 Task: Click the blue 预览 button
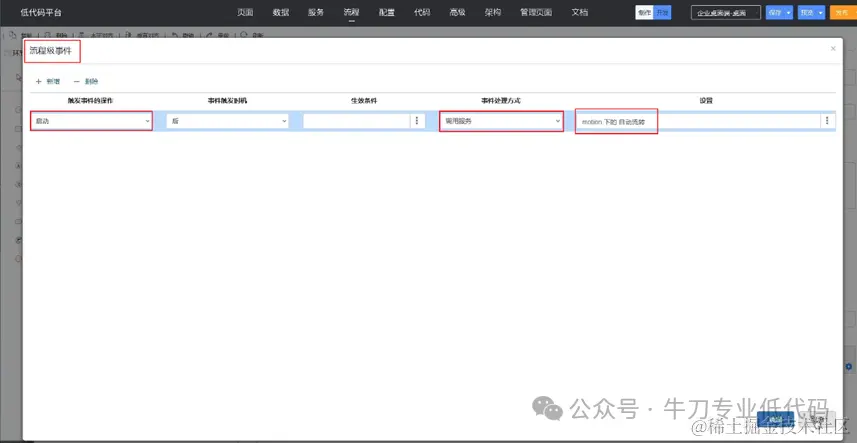click(x=807, y=13)
